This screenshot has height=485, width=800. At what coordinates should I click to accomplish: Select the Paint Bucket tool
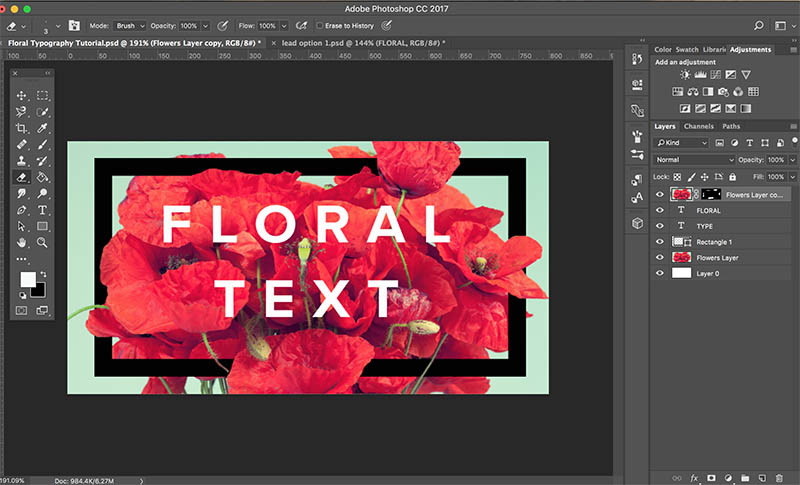[x=42, y=177]
